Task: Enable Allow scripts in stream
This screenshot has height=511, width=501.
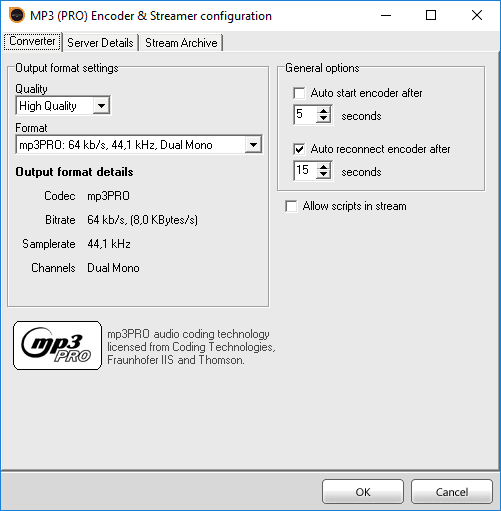Action: [x=291, y=206]
